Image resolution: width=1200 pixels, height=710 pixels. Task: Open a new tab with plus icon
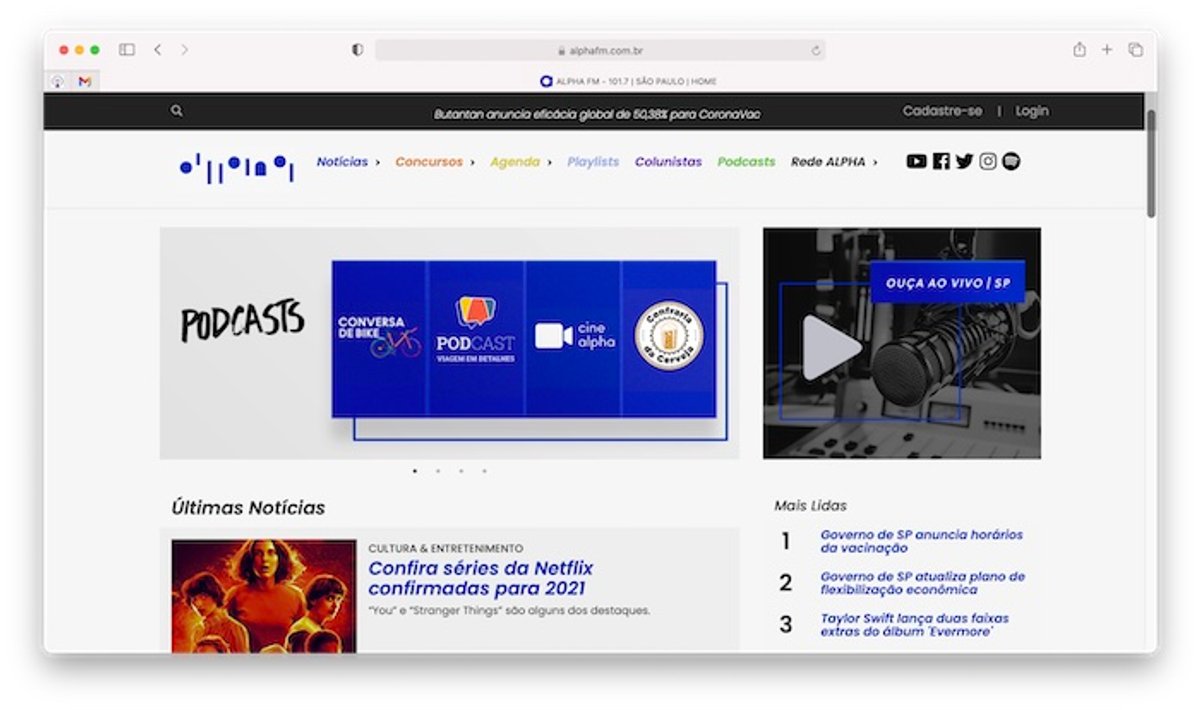[1107, 49]
